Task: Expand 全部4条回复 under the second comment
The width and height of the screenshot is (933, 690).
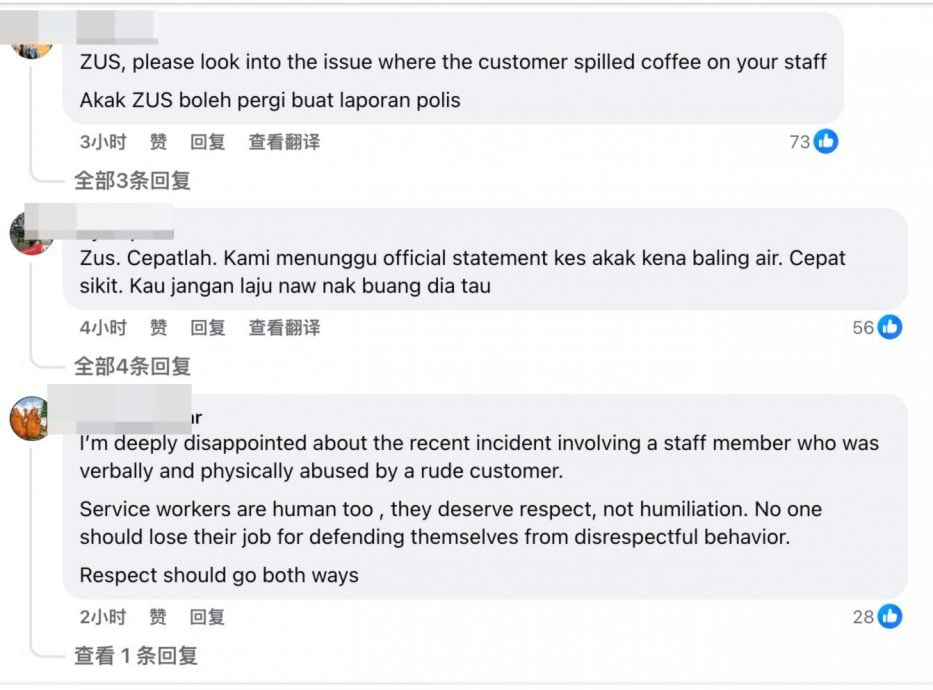Action: coord(132,366)
